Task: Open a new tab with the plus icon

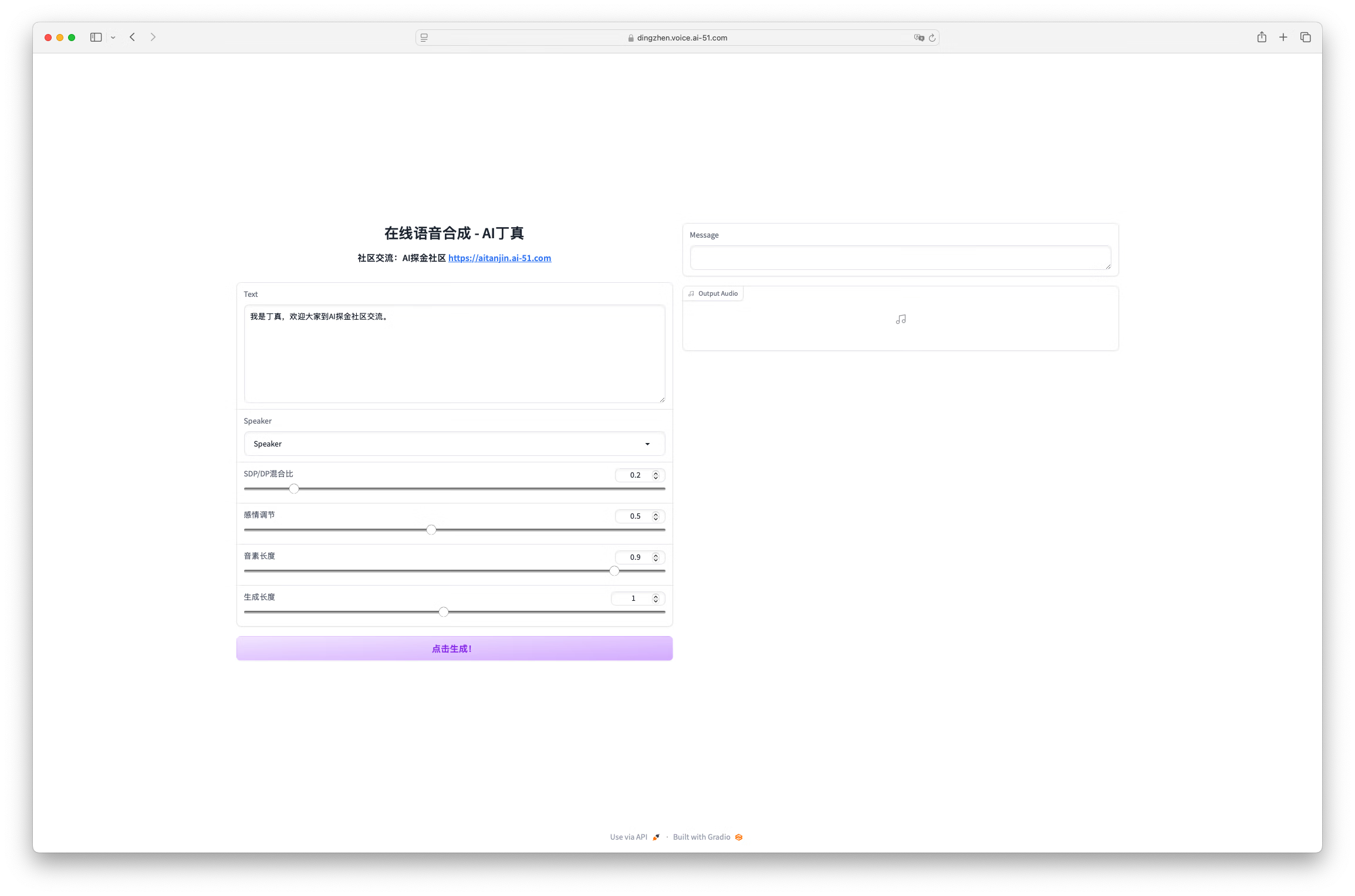Action: click(1283, 37)
